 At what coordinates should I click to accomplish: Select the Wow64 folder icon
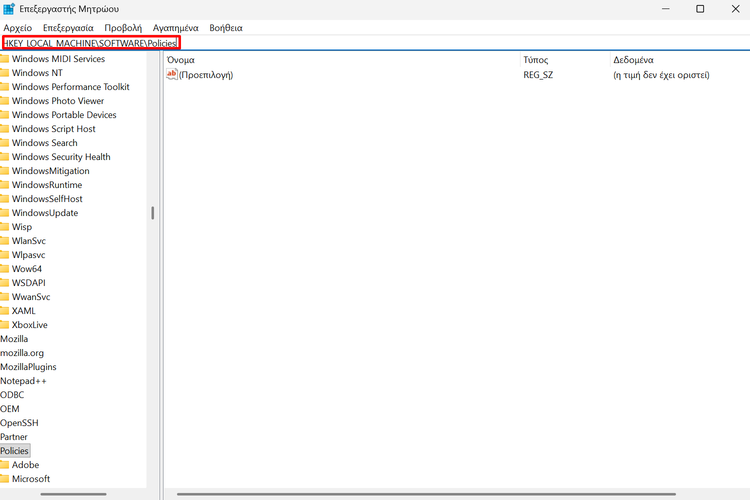click(x=4, y=269)
